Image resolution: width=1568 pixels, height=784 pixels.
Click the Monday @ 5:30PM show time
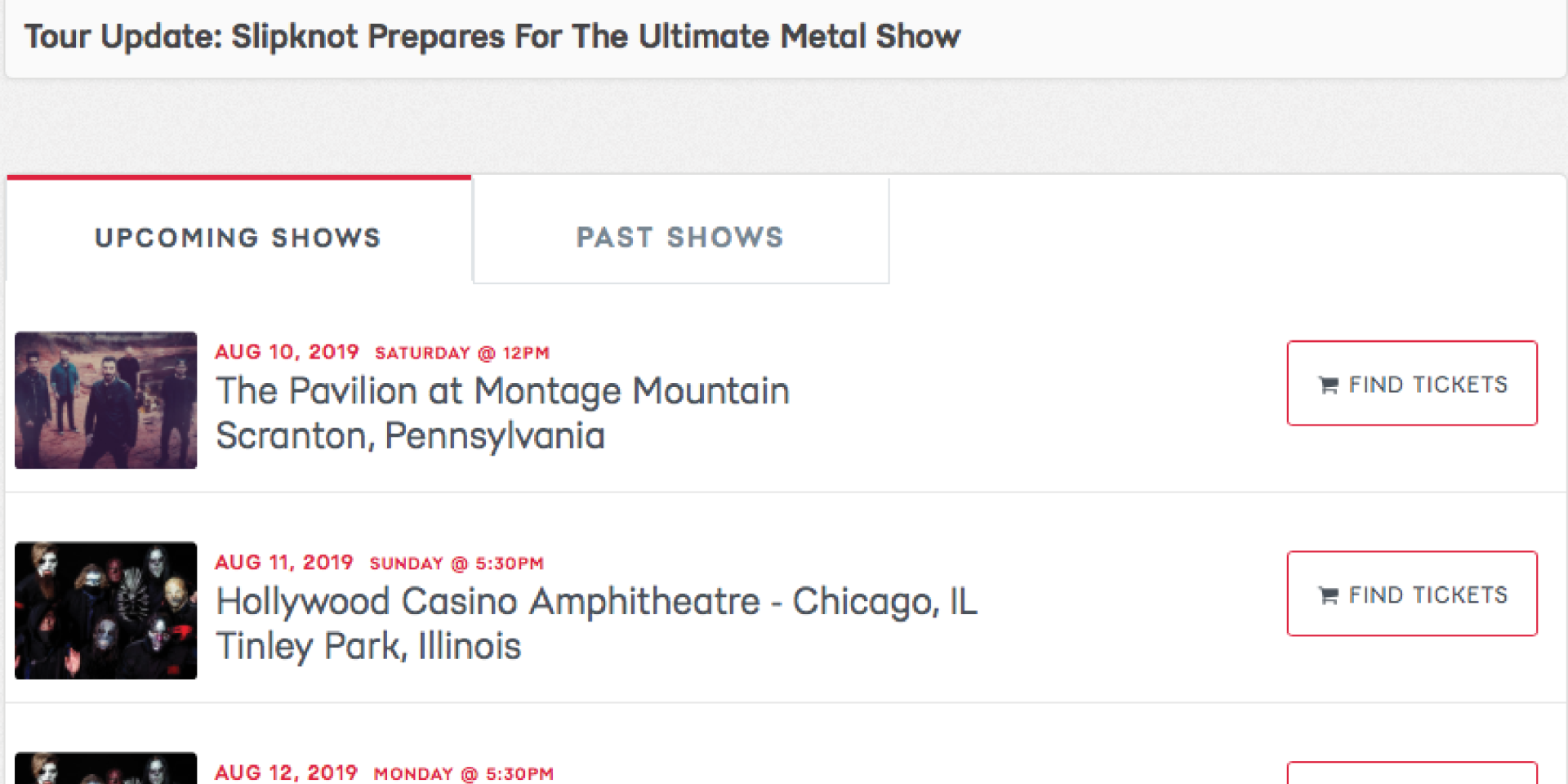[464, 773]
